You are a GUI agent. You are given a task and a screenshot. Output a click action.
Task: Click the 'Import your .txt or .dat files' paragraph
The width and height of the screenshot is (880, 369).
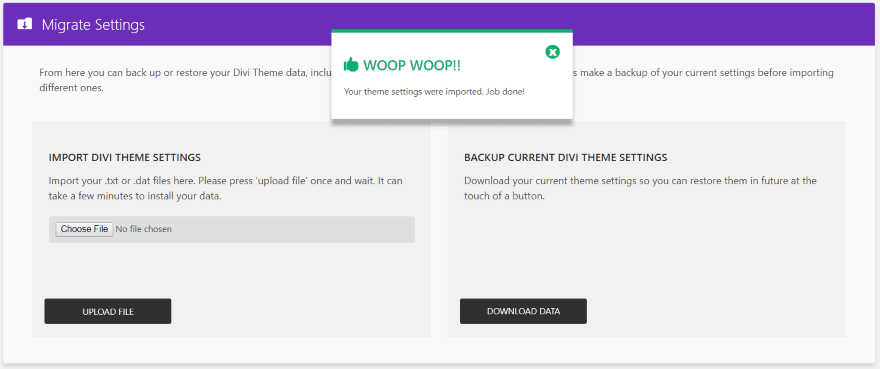(x=226, y=189)
